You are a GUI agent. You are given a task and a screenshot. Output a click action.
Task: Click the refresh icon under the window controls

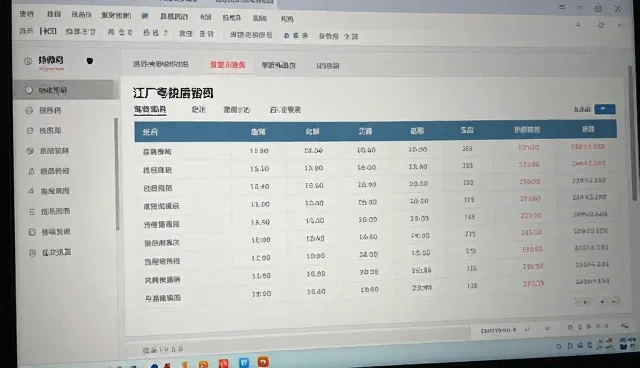point(601,25)
